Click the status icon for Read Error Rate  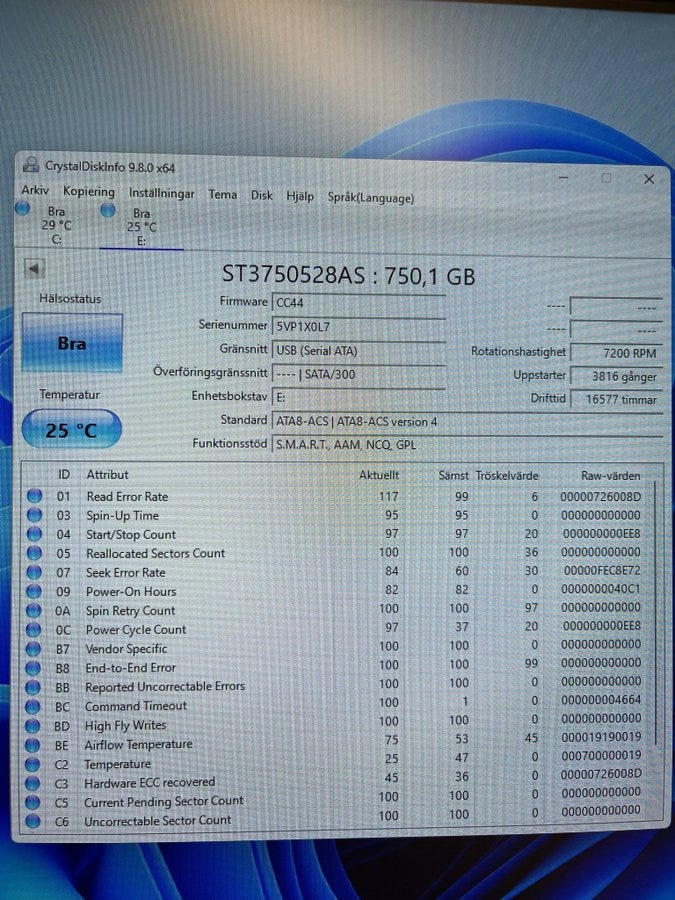pyautogui.click(x=34, y=496)
